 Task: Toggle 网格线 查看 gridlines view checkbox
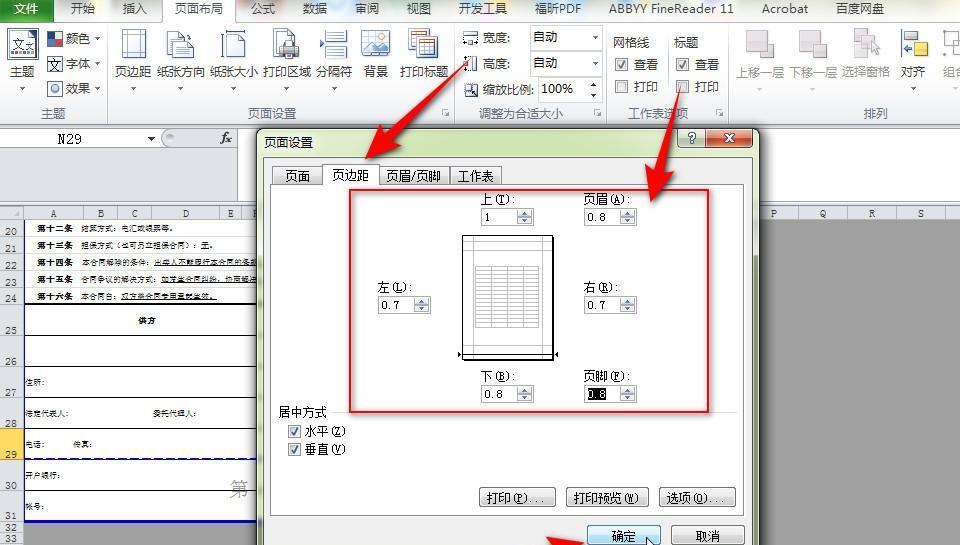click(621, 64)
